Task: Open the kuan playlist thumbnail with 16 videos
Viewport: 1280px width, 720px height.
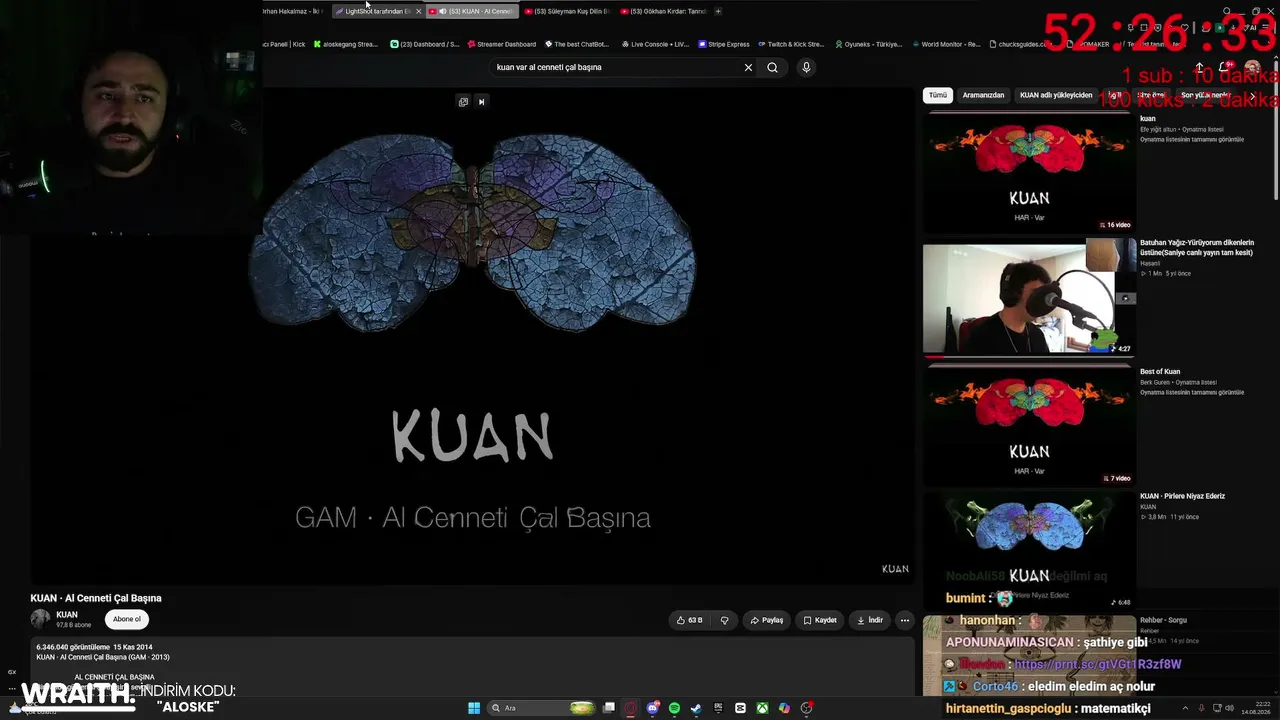Action: click(x=1029, y=171)
